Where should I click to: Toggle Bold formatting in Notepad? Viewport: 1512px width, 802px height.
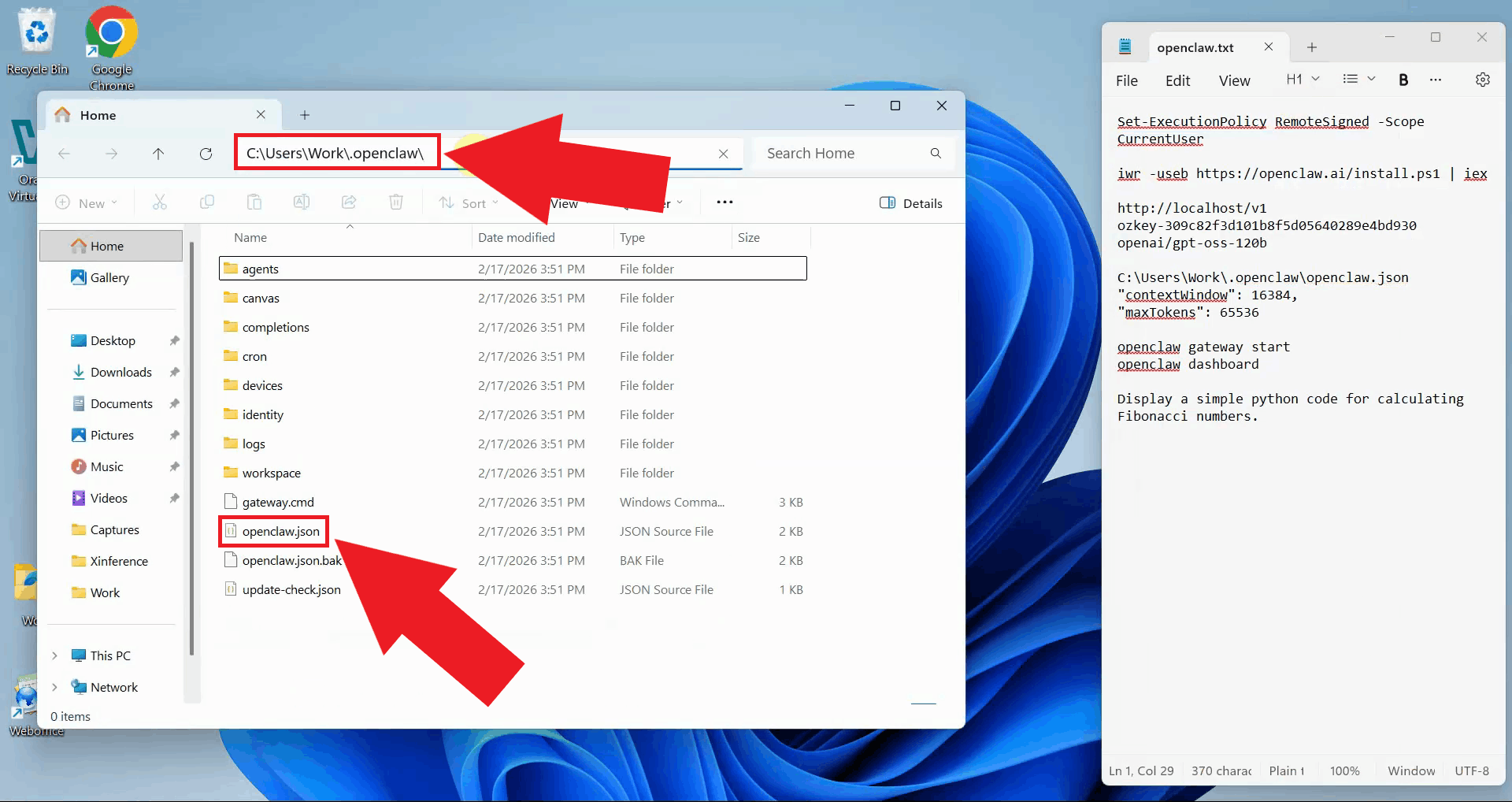point(1403,80)
